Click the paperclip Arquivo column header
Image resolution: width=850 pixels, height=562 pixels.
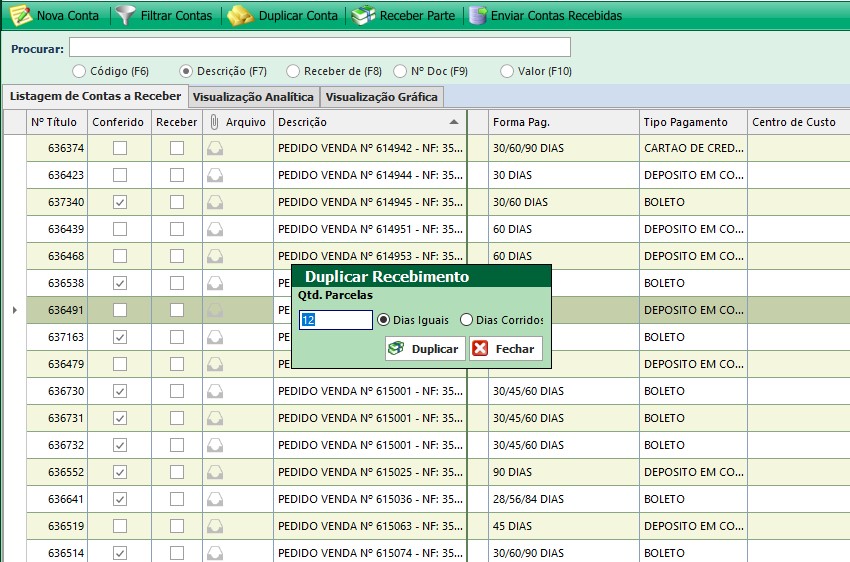214,122
